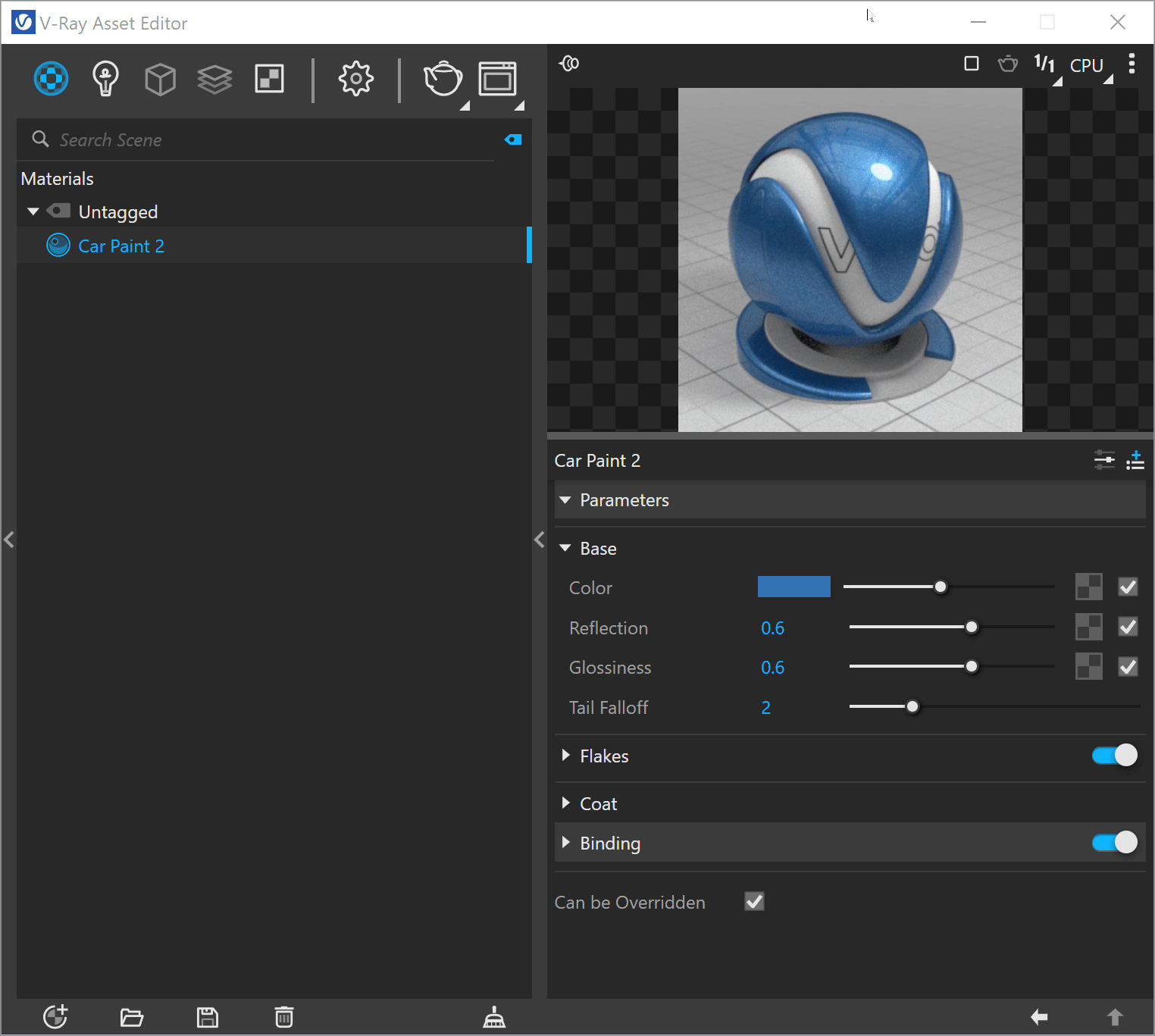Disable the Glossiness texture checkbox
This screenshot has height=1036, width=1155.
(x=1128, y=666)
